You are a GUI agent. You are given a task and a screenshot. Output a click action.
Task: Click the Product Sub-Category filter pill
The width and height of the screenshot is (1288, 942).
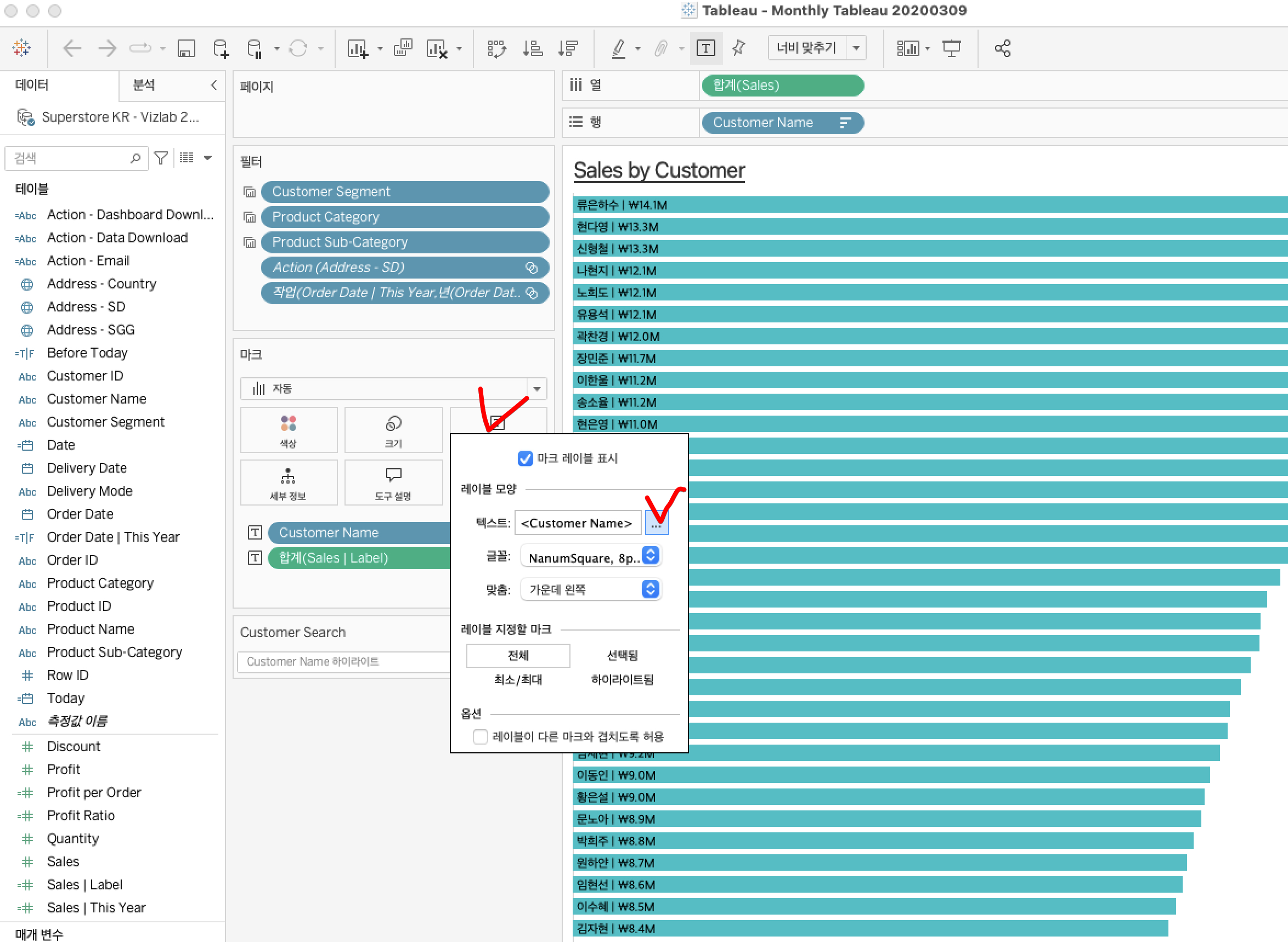click(x=405, y=242)
